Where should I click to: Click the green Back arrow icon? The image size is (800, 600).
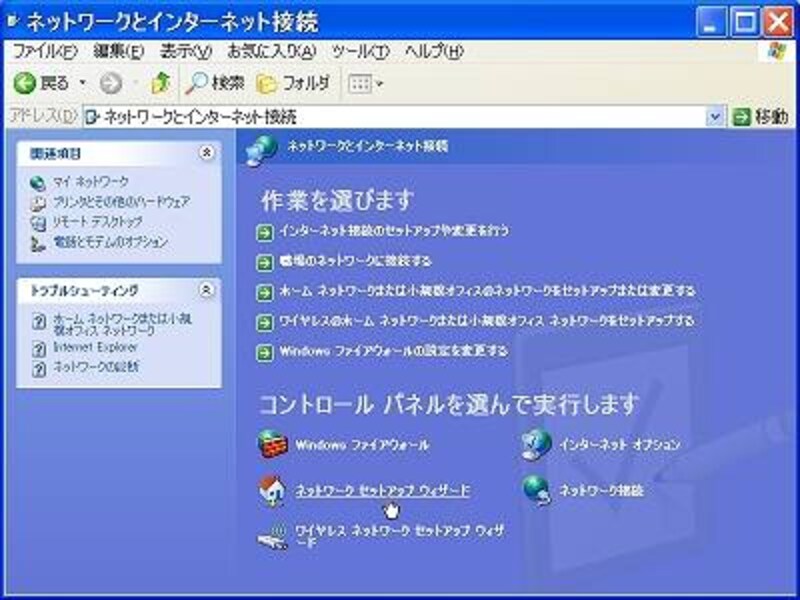[x=24, y=83]
